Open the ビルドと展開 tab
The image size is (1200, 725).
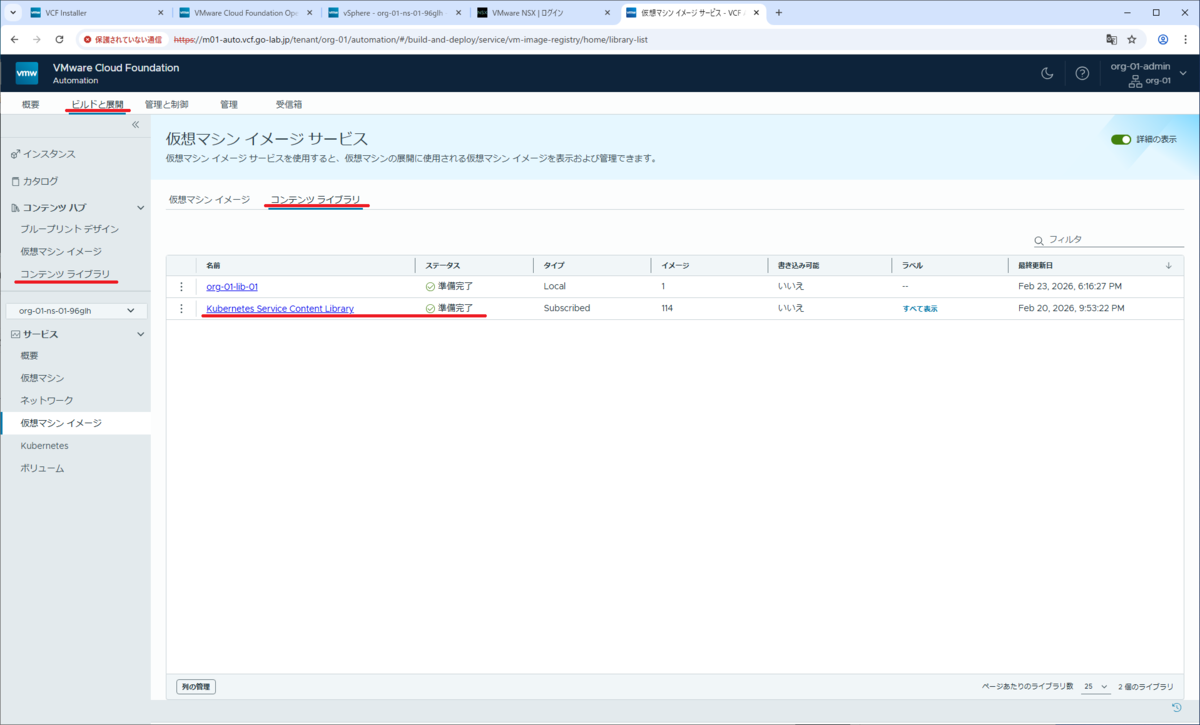click(x=98, y=104)
